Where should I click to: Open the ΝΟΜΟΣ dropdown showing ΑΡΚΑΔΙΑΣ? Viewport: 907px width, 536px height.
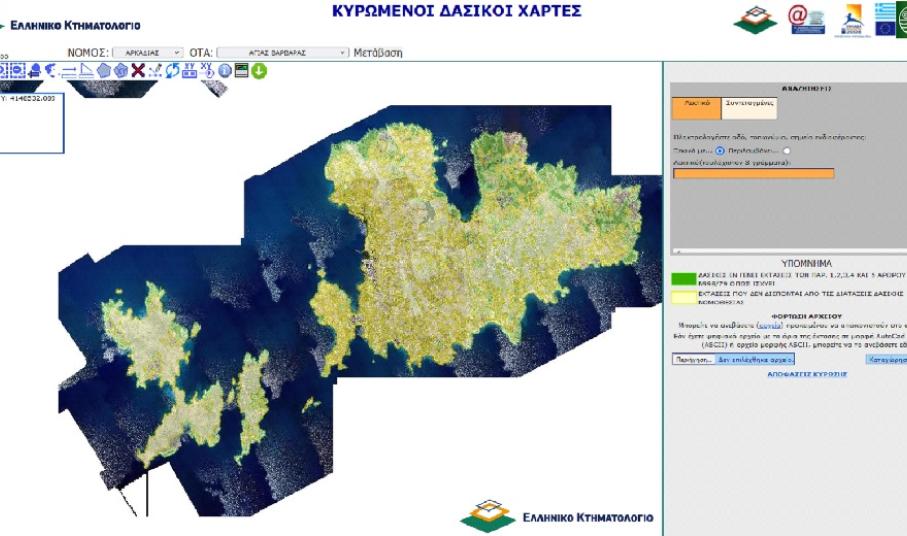(147, 52)
